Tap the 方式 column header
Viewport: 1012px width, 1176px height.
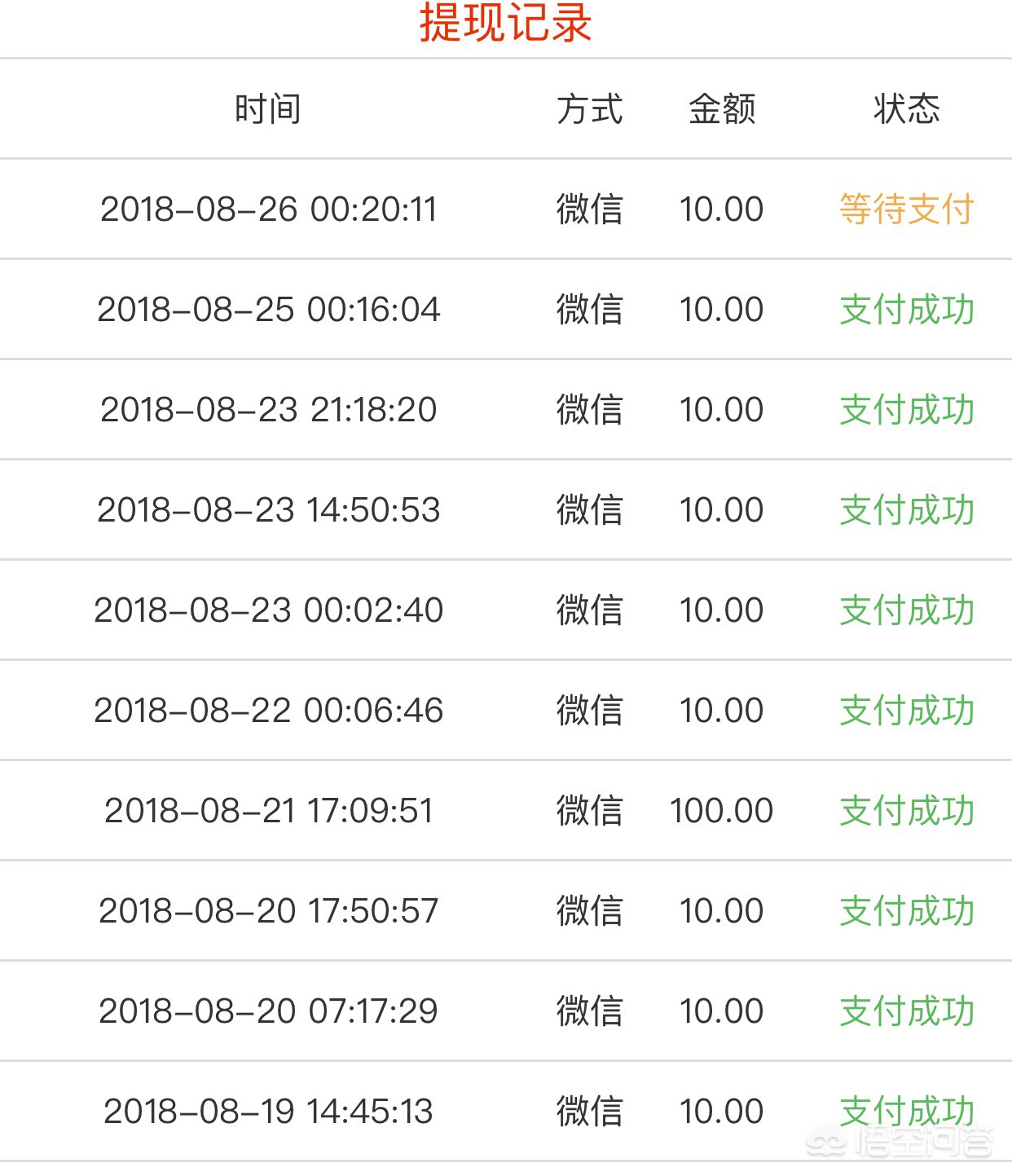[589, 109]
